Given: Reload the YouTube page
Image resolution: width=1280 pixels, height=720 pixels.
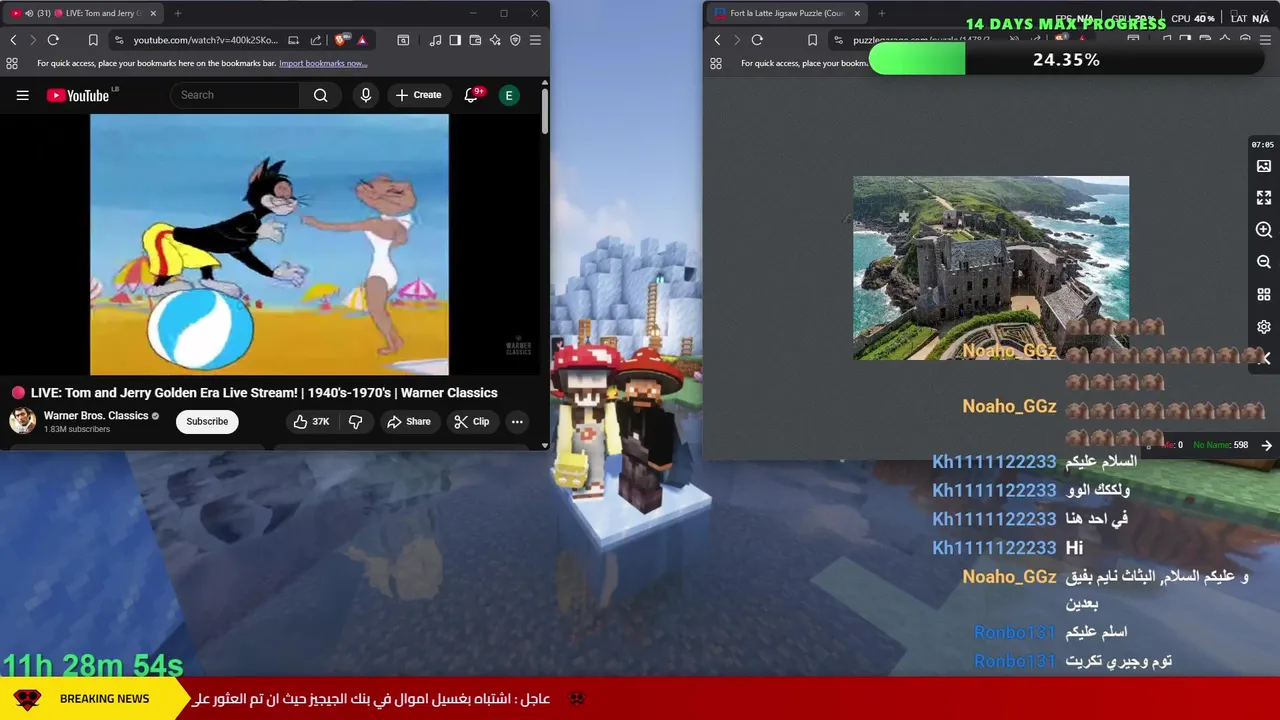Looking at the screenshot, I should point(53,40).
